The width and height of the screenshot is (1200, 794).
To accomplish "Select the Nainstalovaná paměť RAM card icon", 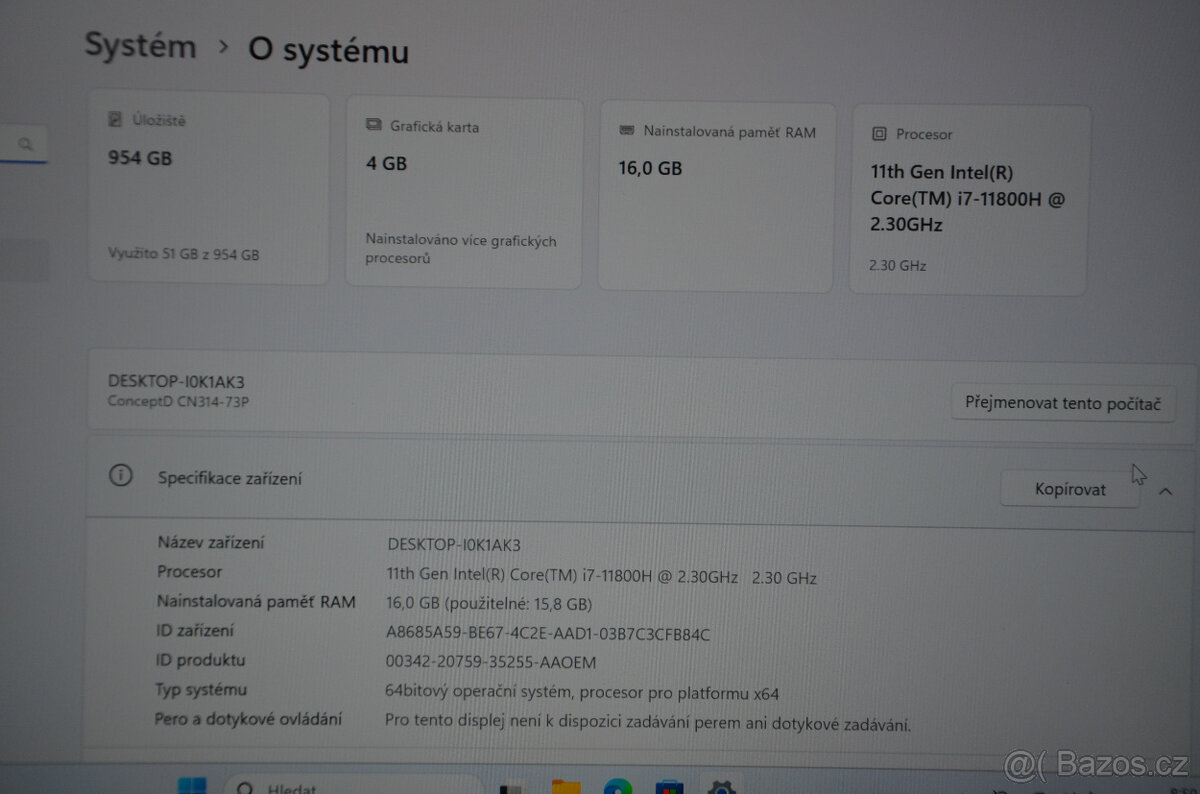I will (627, 131).
